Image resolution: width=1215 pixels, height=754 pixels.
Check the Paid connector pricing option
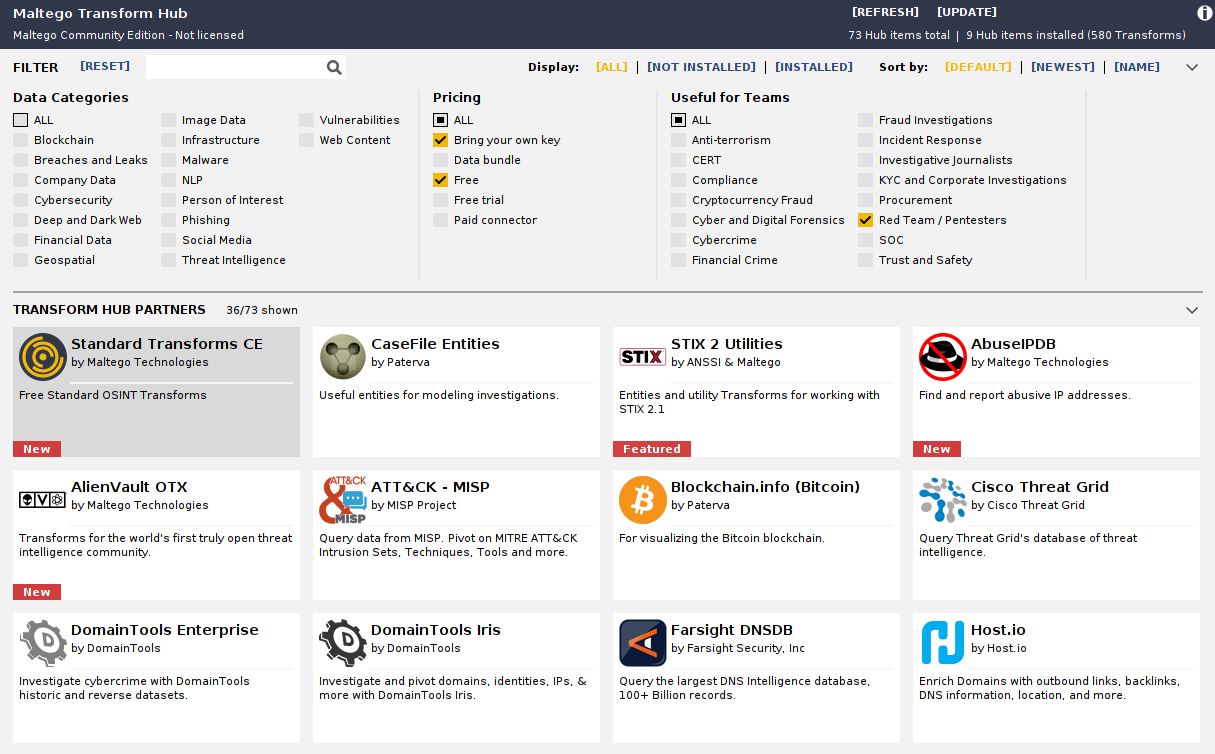(441, 220)
